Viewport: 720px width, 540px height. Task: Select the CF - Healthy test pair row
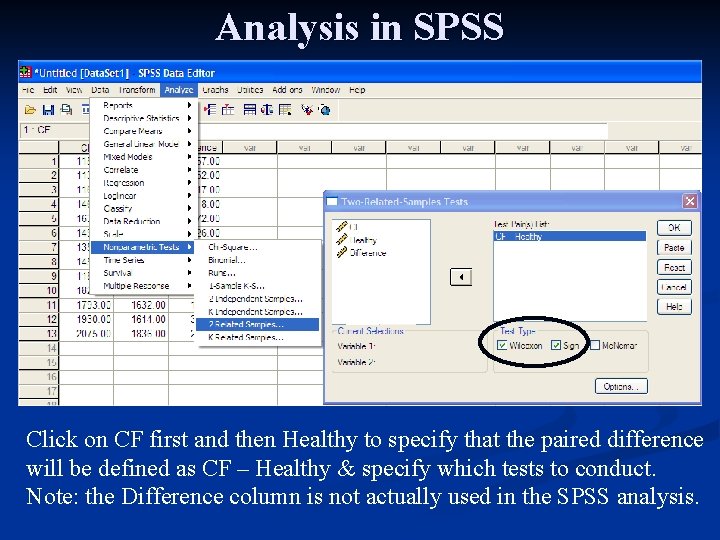click(570, 236)
